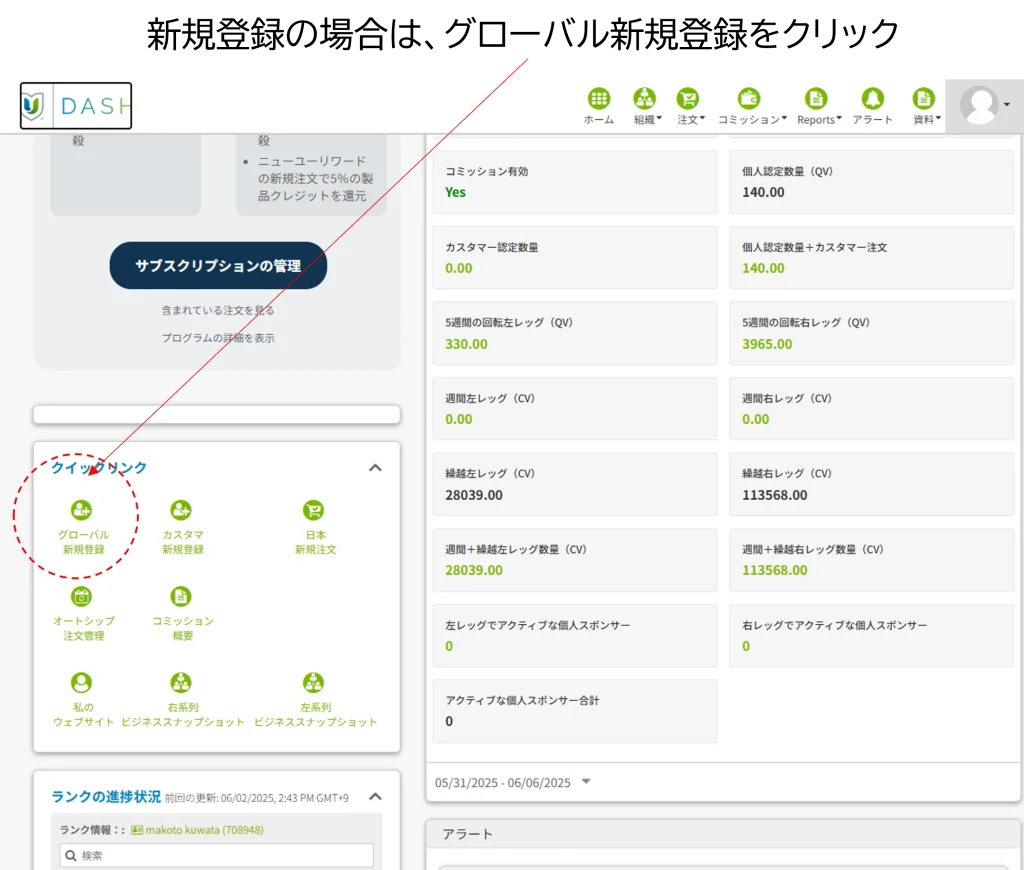Click the カスタマー認定数量 0.00 value
The image size is (1024, 870).
pyautogui.click(x=458, y=268)
